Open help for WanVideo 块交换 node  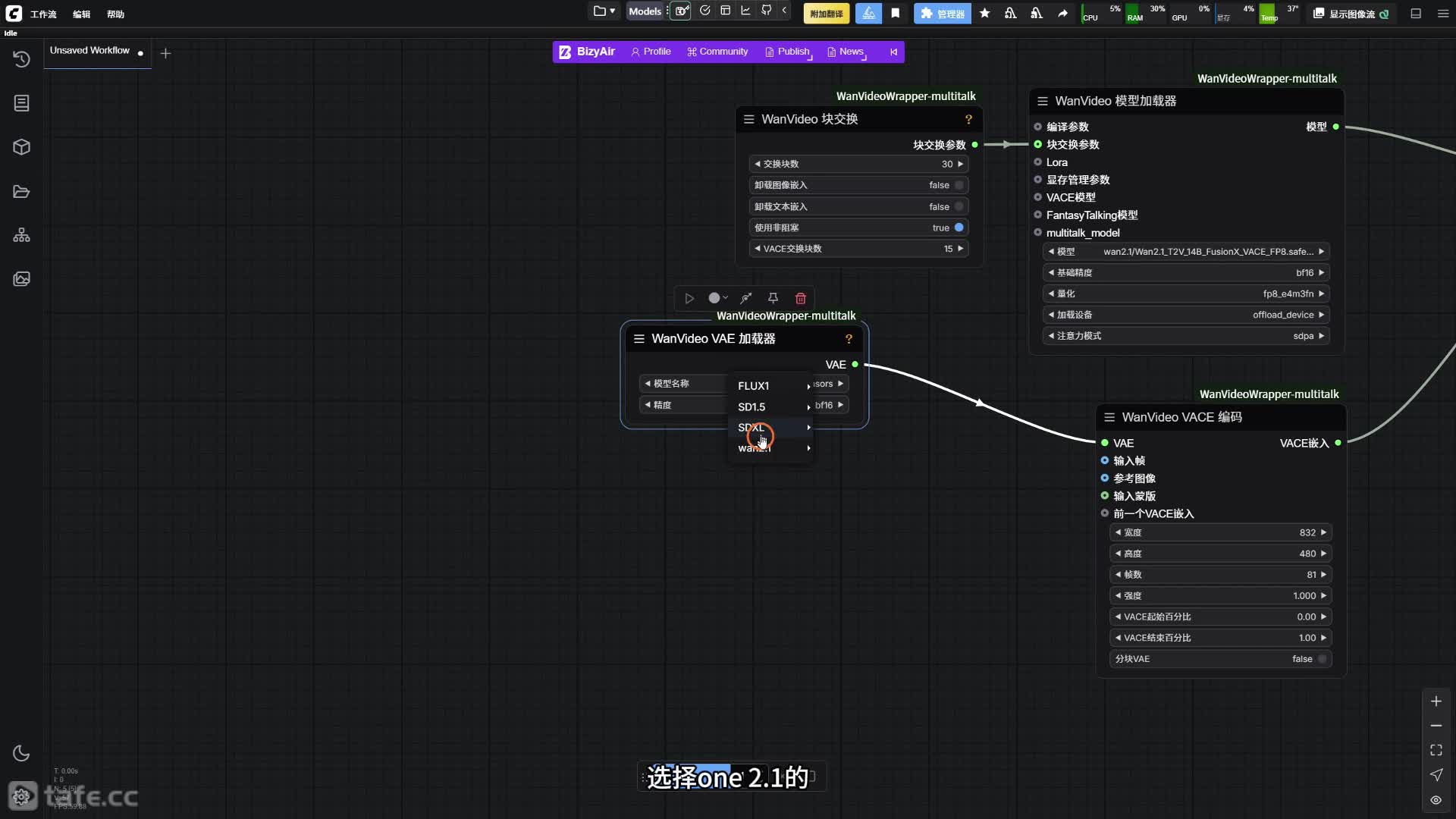pos(968,119)
